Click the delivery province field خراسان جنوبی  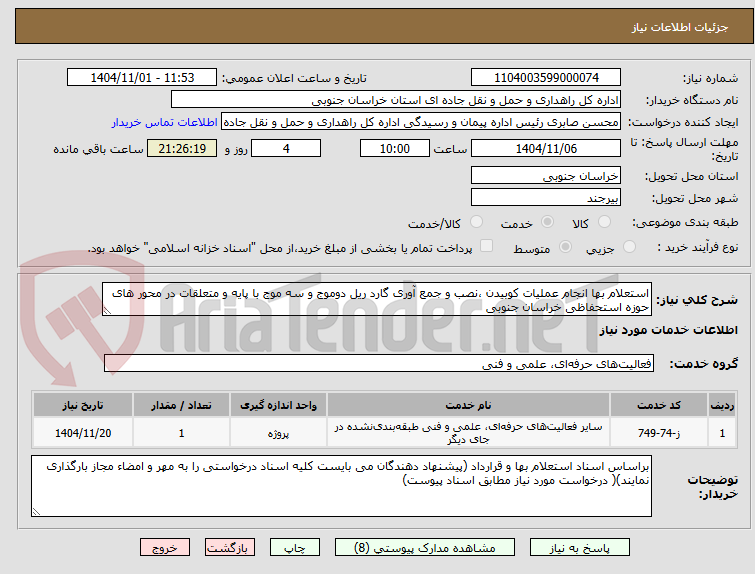[546, 175]
